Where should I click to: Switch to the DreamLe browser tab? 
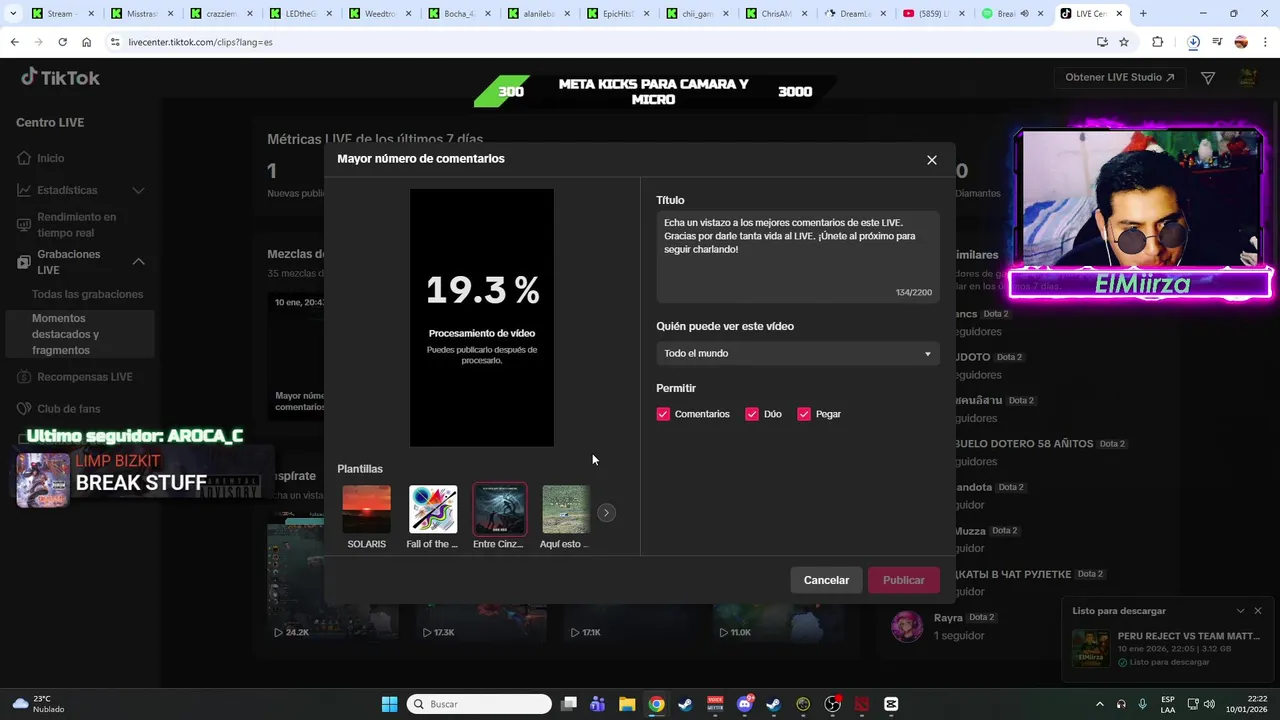(855, 14)
